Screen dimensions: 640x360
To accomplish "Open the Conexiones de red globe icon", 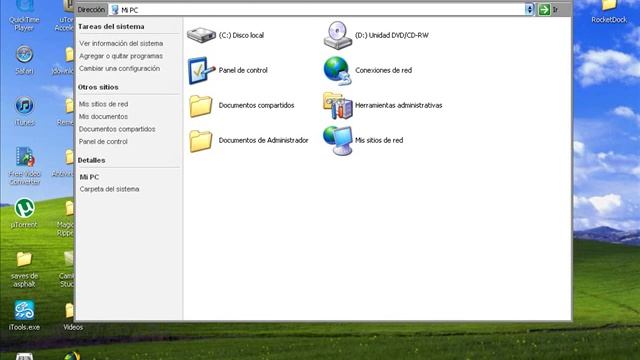I will tap(338, 71).
